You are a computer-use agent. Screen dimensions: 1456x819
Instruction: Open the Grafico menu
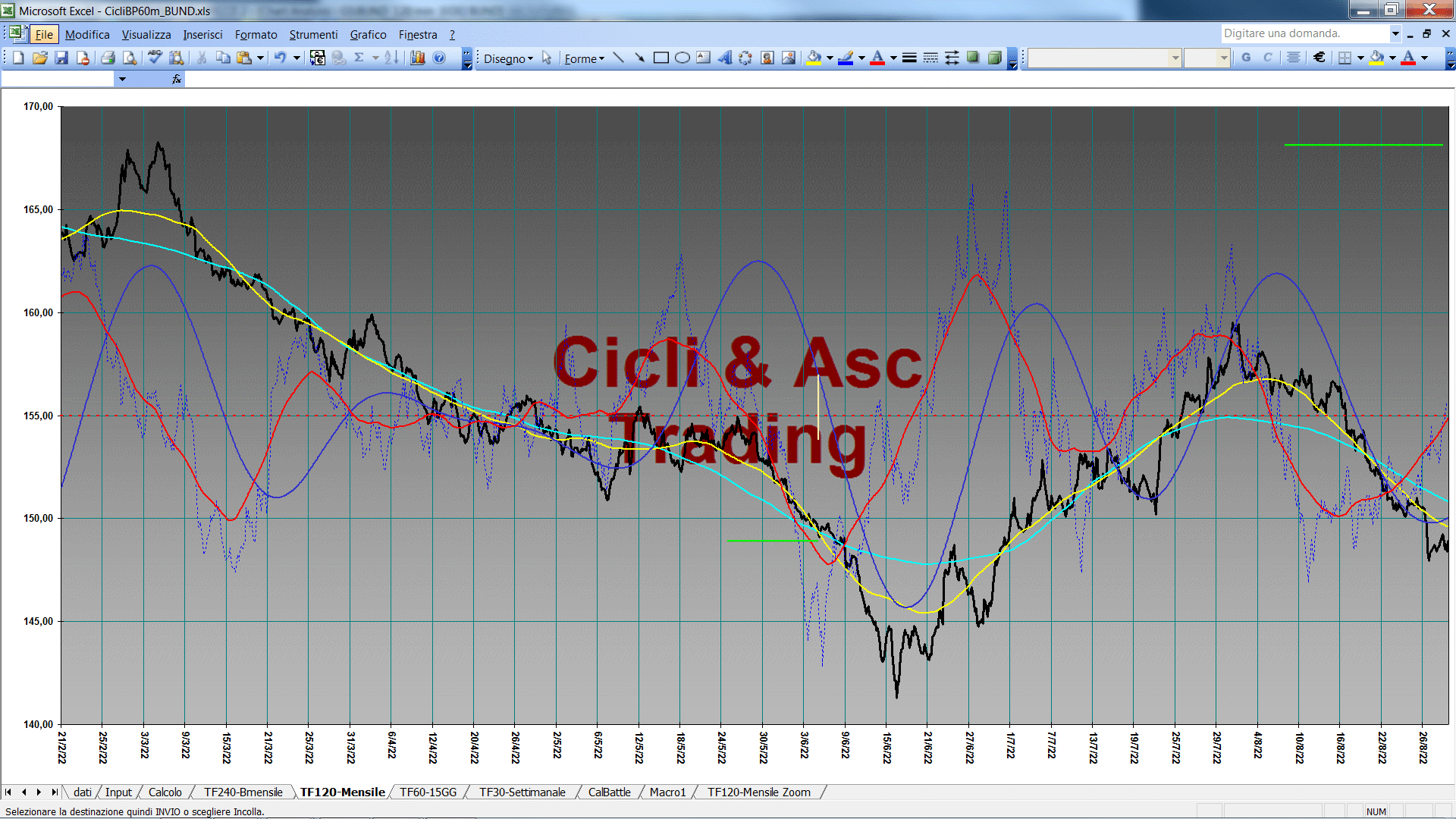tap(368, 35)
